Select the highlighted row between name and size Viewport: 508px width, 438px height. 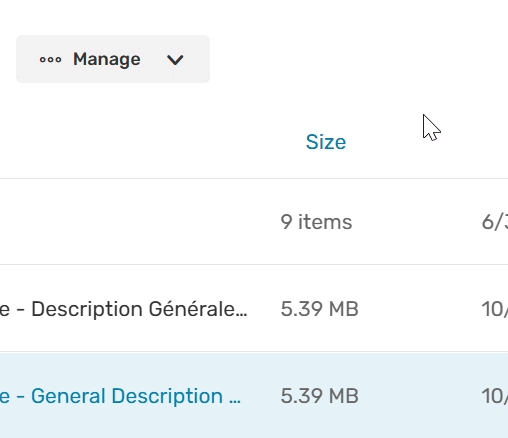pos(261,396)
